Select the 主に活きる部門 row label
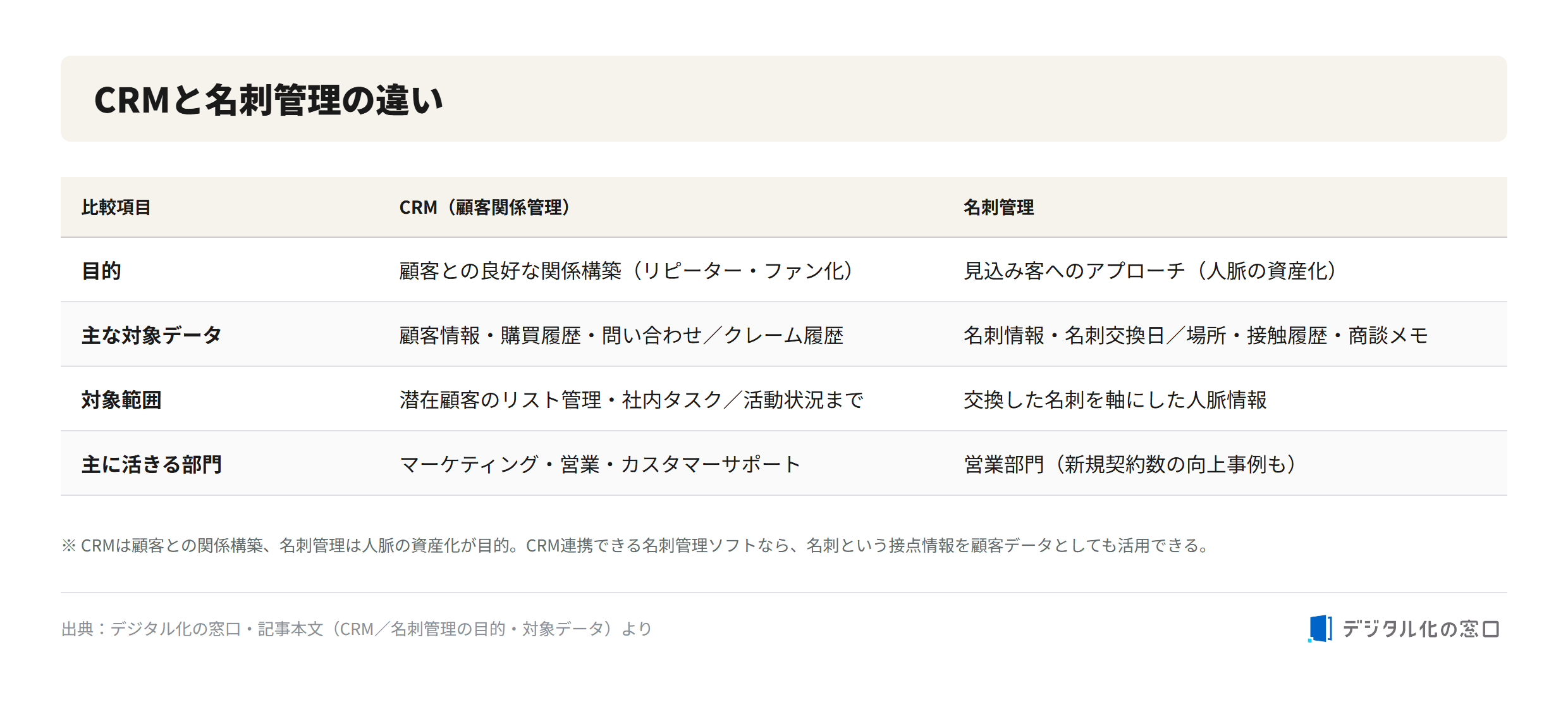The height and width of the screenshot is (702, 1568). 152,464
